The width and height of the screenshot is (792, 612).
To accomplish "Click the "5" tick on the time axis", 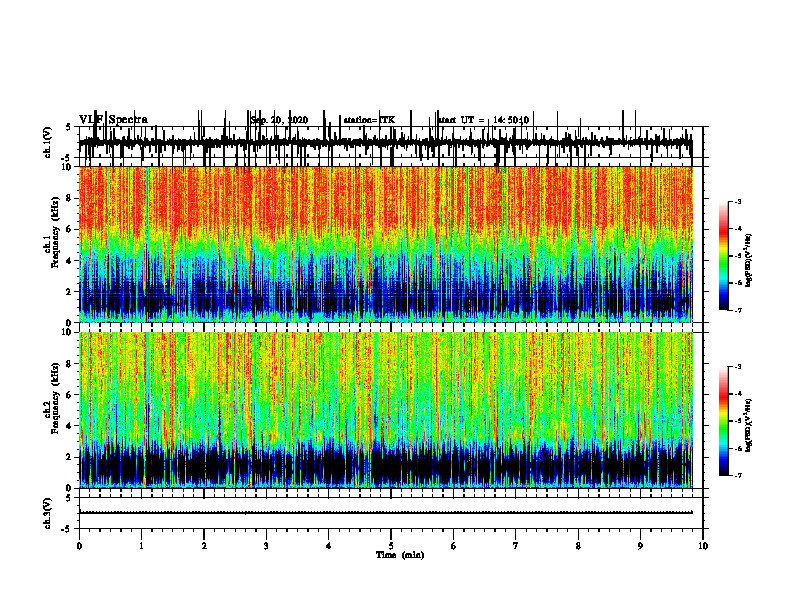I will (391, 546).
